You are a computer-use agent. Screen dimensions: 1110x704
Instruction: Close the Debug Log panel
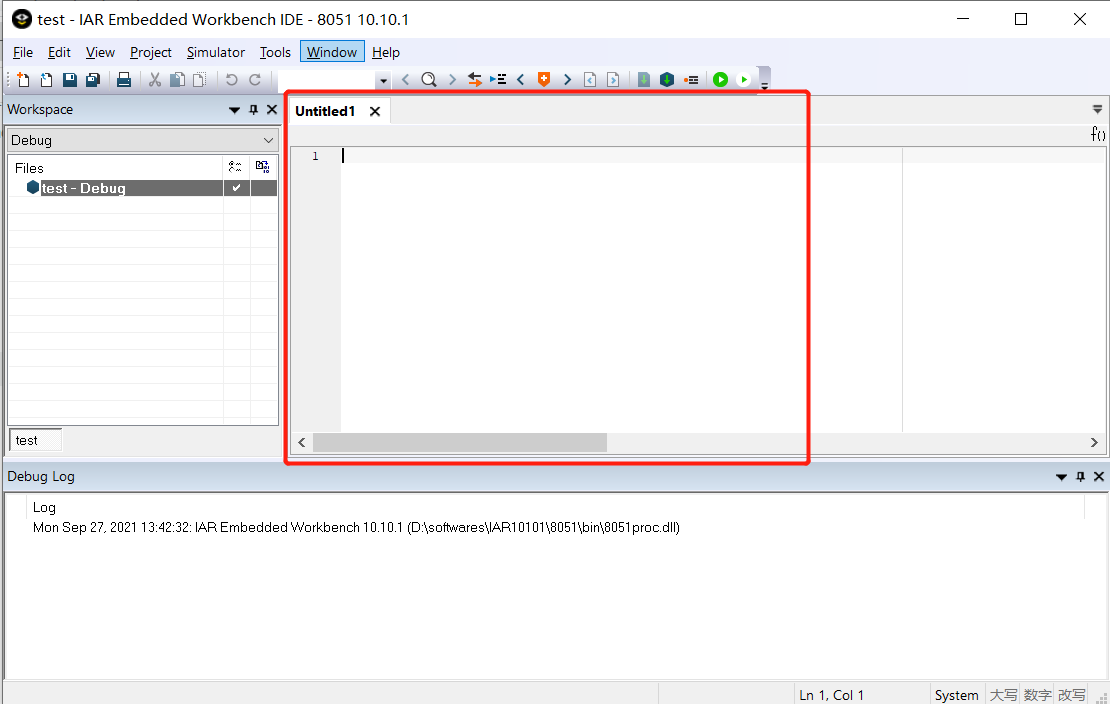[x=1099, y=477]
